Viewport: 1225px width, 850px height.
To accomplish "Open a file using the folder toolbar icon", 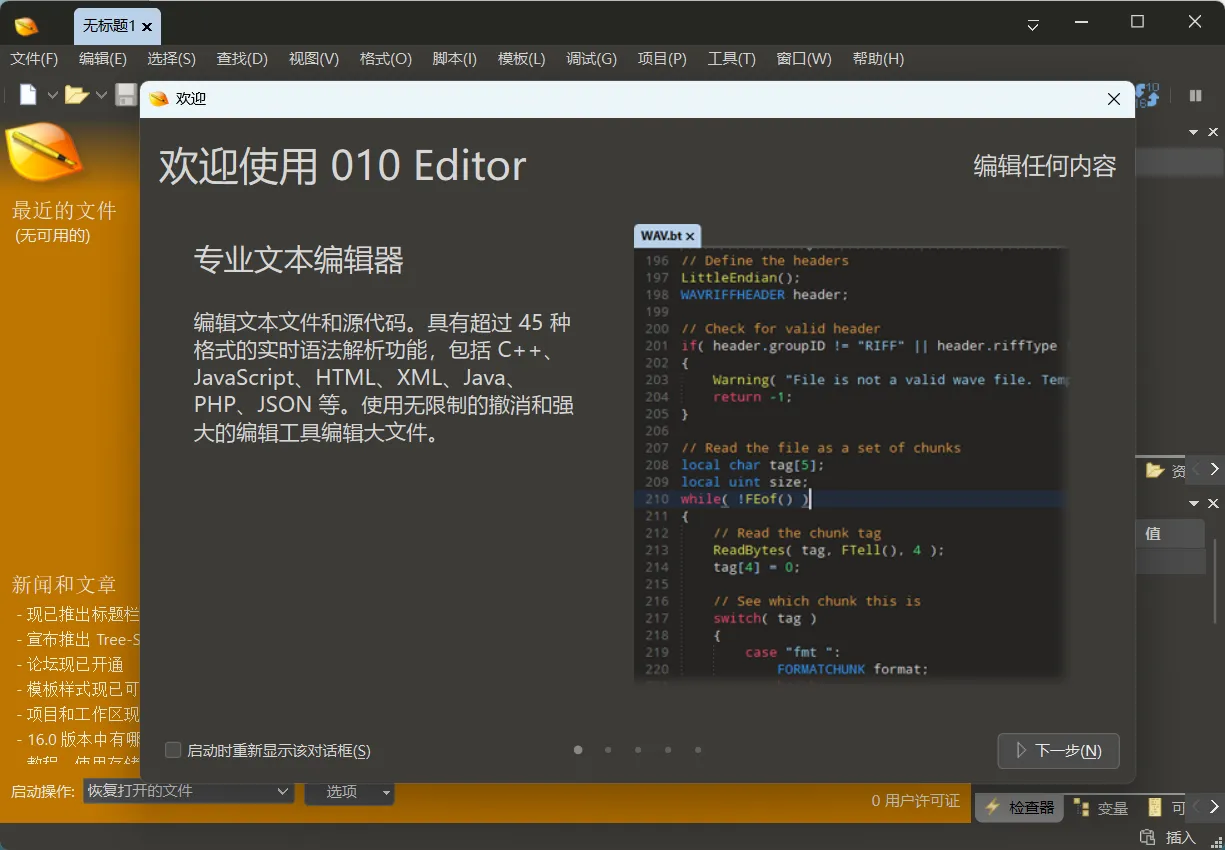I will click(x=77, y=94).
